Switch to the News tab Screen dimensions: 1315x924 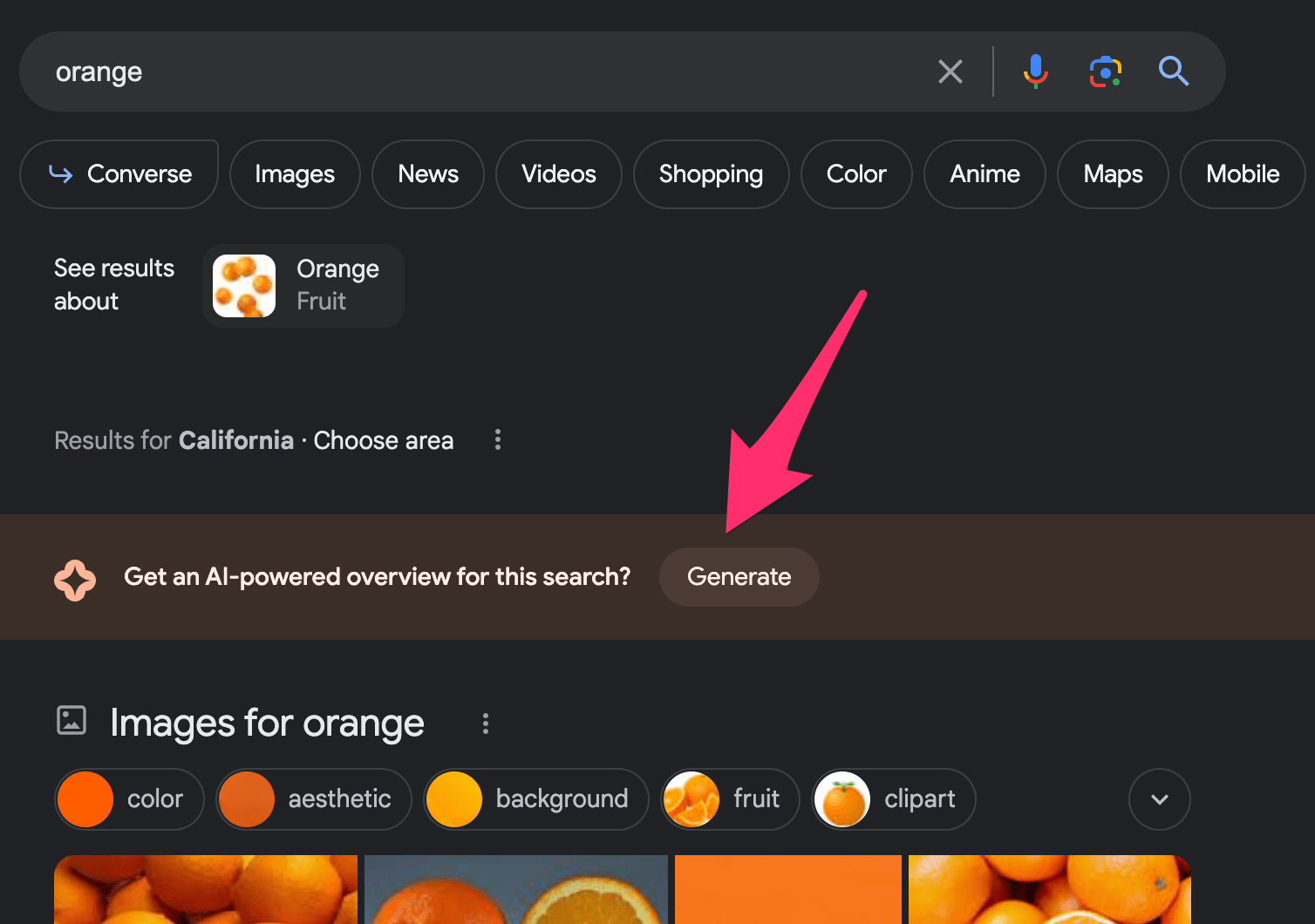point(428,174)
